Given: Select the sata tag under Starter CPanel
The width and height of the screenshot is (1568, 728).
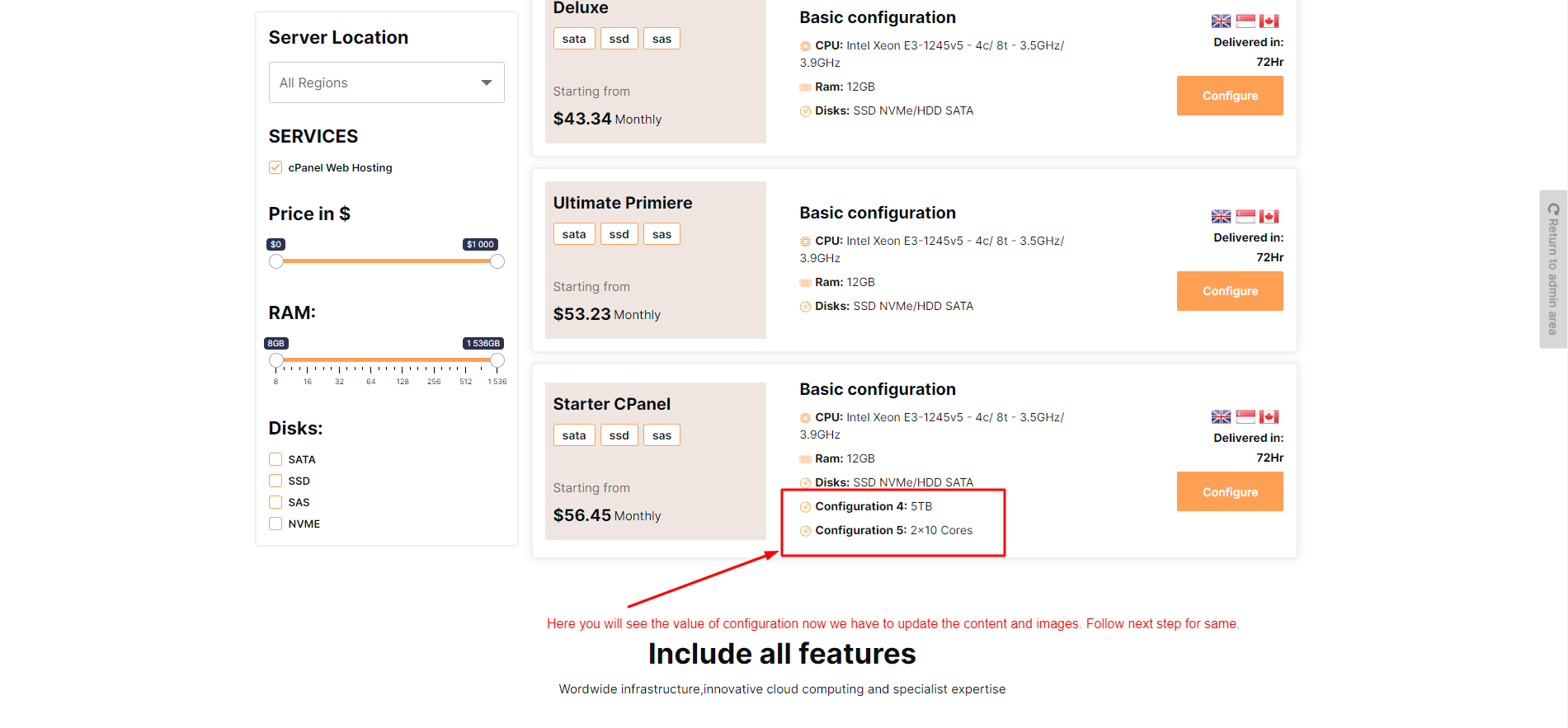Looking at the screenshot, I should [x=574, y=435].
